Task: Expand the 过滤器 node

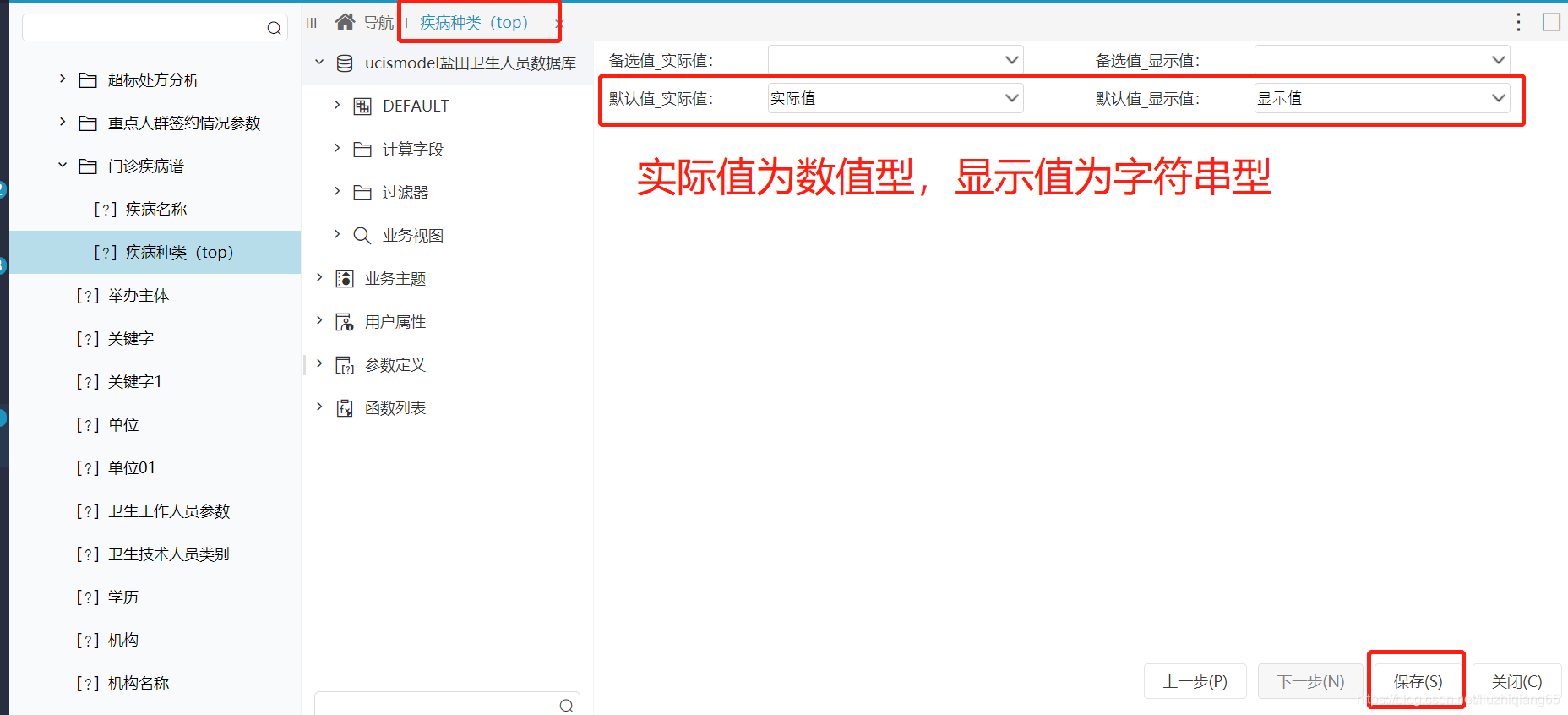Action: click(x=337, y=191)
